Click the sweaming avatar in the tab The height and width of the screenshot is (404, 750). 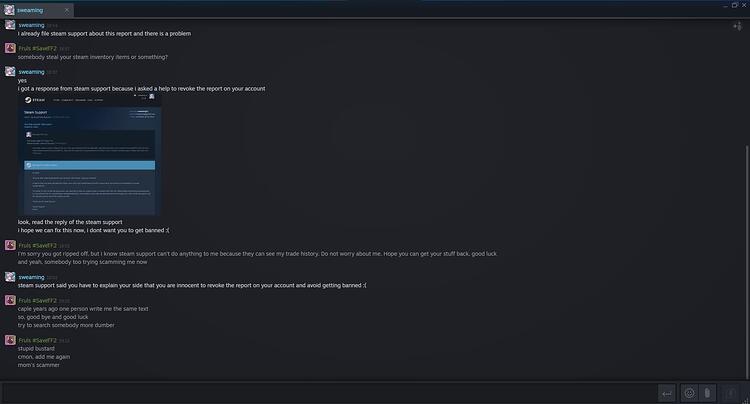click(x=9, y=10)
